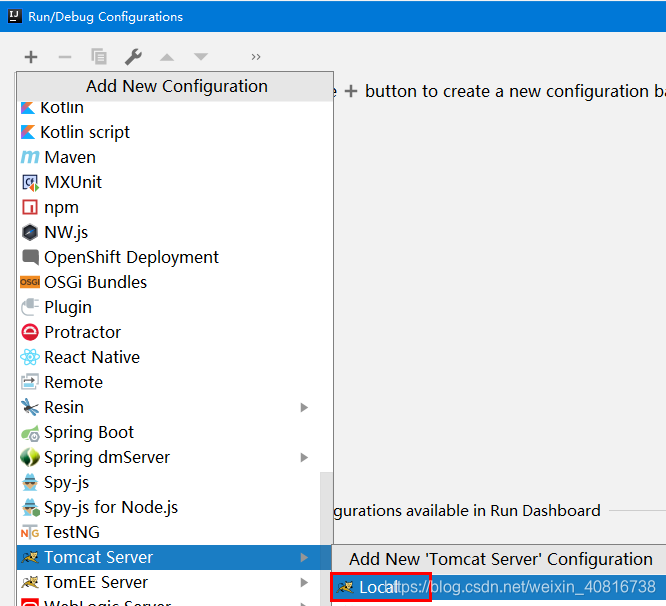Choose Local Tomcat Server configuration
The height and width of the screenshot is (606, 666).
click(x=499, y=587)
